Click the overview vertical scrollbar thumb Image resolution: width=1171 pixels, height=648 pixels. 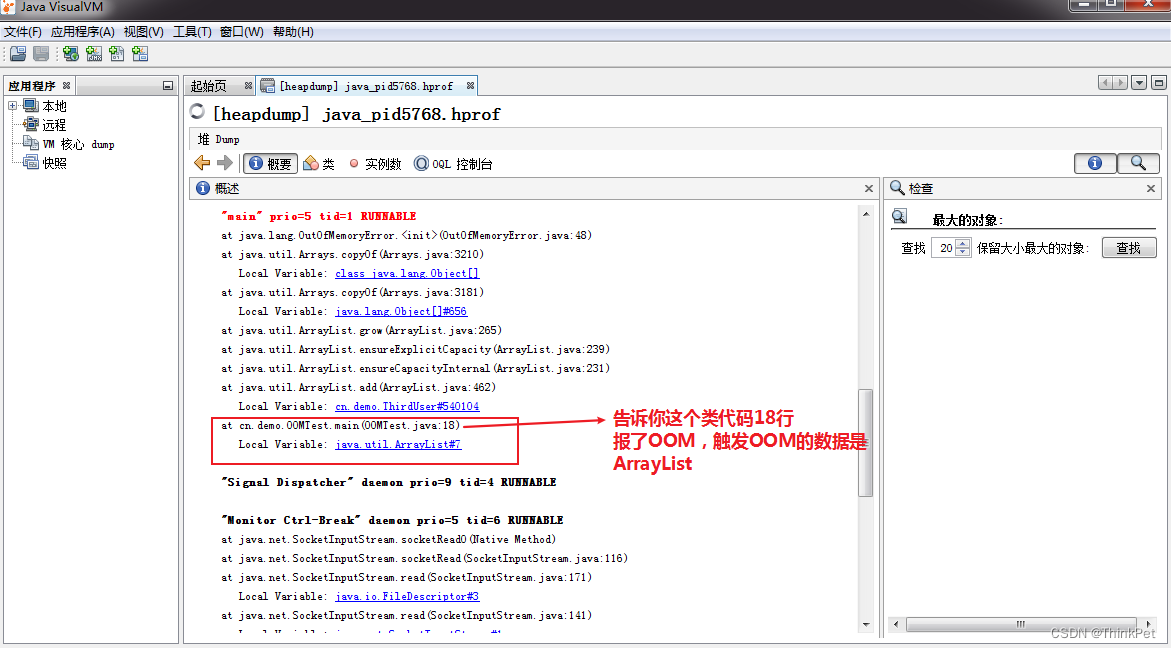click(866, 443)
